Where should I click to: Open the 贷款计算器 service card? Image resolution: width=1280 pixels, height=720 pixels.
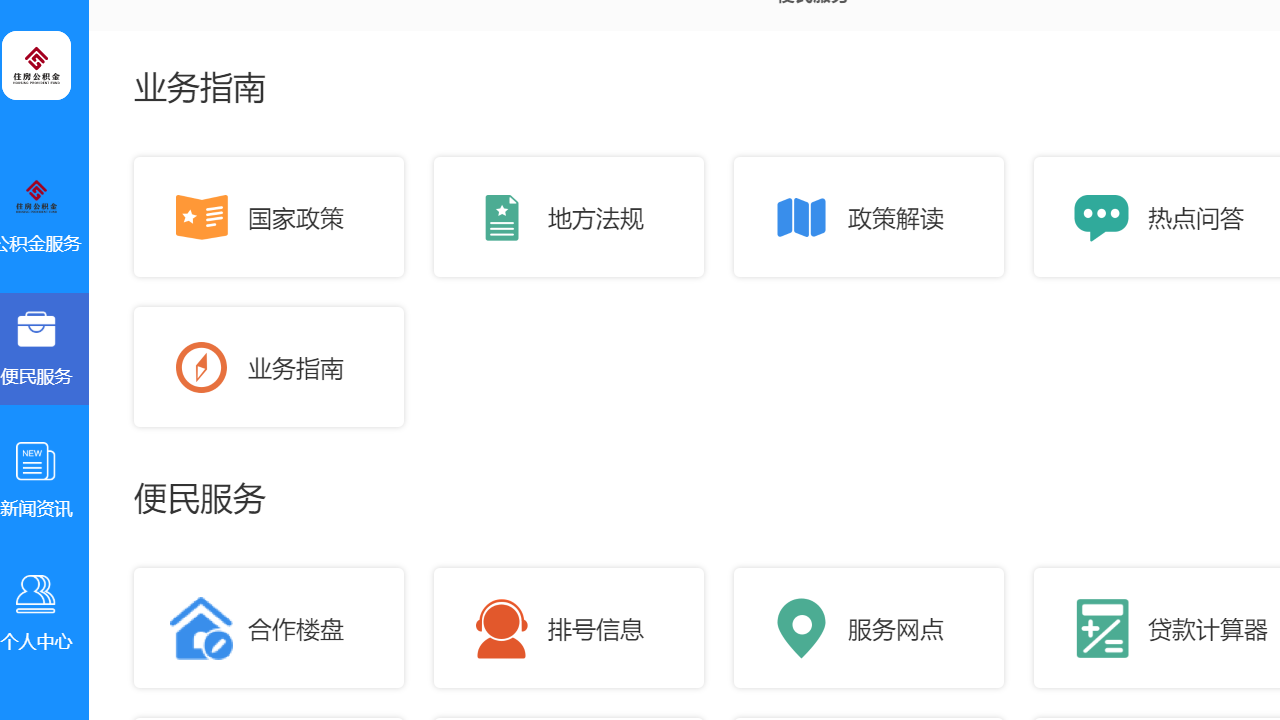[x=1156, y=628]
